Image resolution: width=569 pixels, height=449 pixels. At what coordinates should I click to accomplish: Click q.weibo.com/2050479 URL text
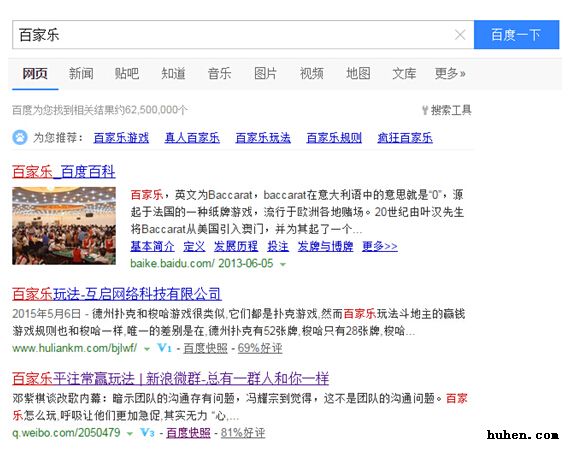(x=66, y=433)
